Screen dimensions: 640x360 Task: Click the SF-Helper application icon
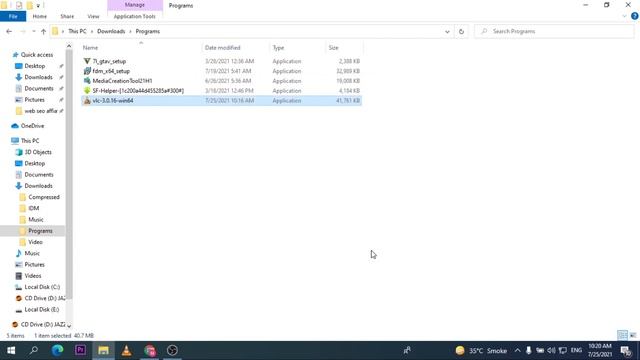(x=87, y=91)
